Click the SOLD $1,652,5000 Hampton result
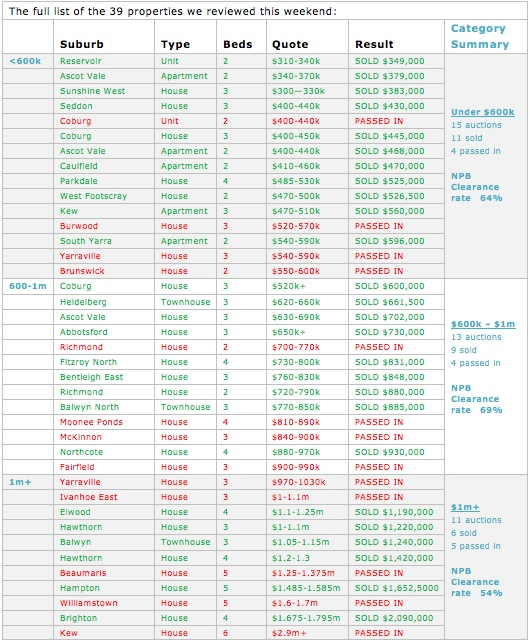Image resolution: width=530 pixels, height=642 pixels. click(x=396, y=588)
